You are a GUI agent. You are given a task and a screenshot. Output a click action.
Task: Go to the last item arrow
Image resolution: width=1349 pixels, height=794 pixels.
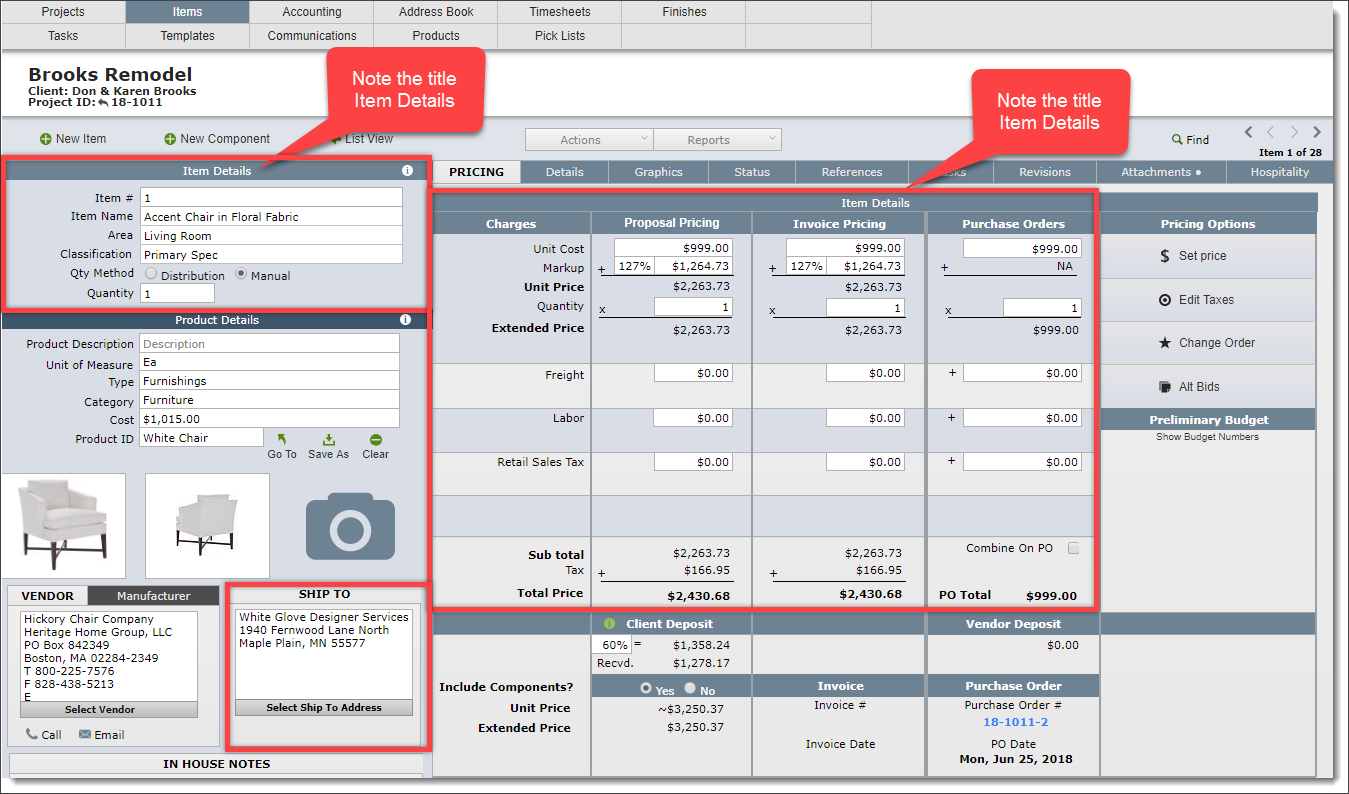tap(1317, 132)
